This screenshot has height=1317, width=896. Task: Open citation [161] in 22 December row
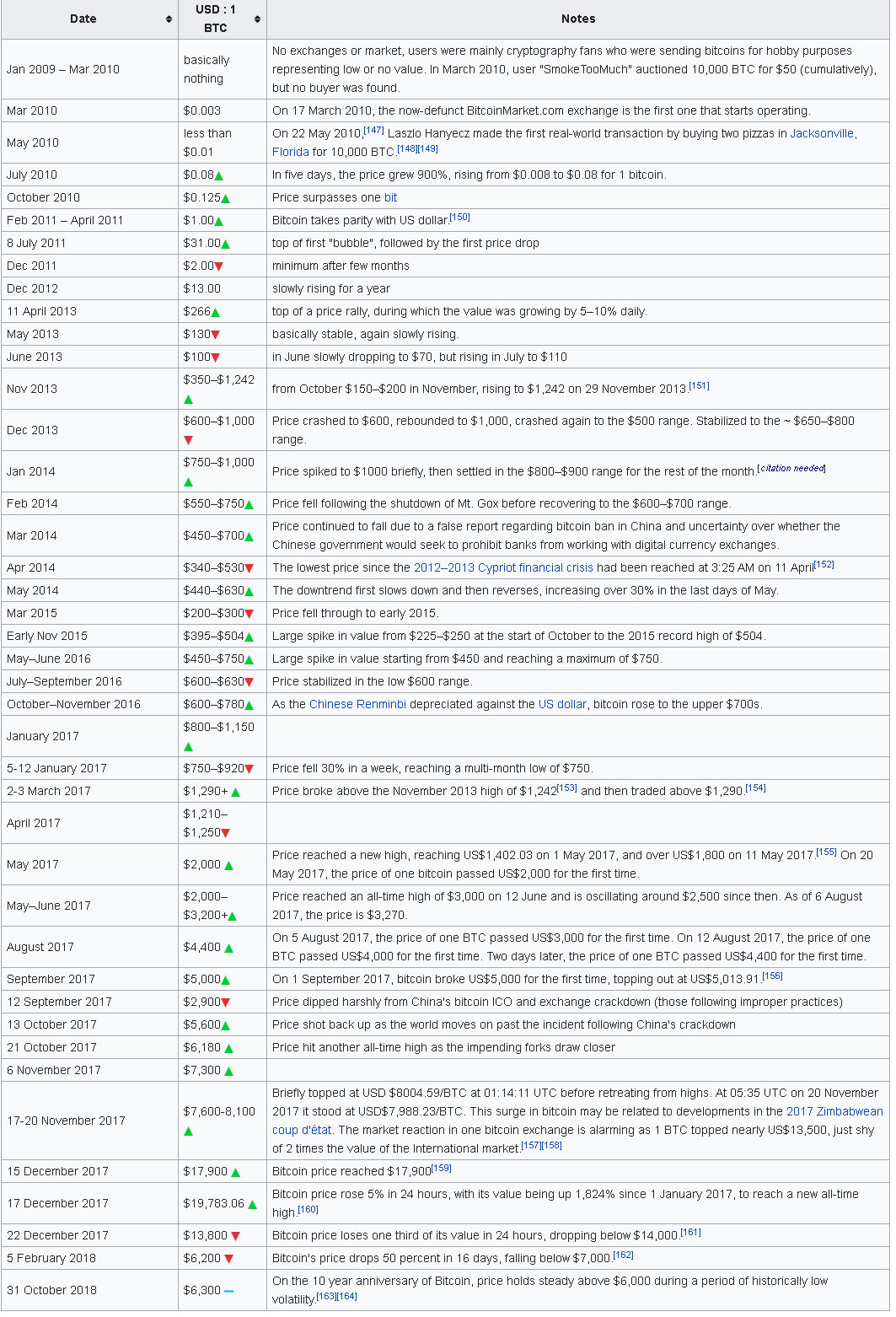pos(690,1232)
